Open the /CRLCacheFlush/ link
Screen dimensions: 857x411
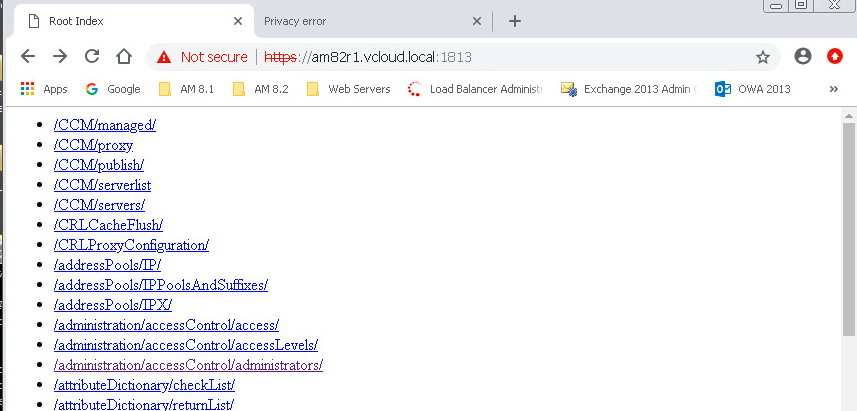(x=108, y=225)
